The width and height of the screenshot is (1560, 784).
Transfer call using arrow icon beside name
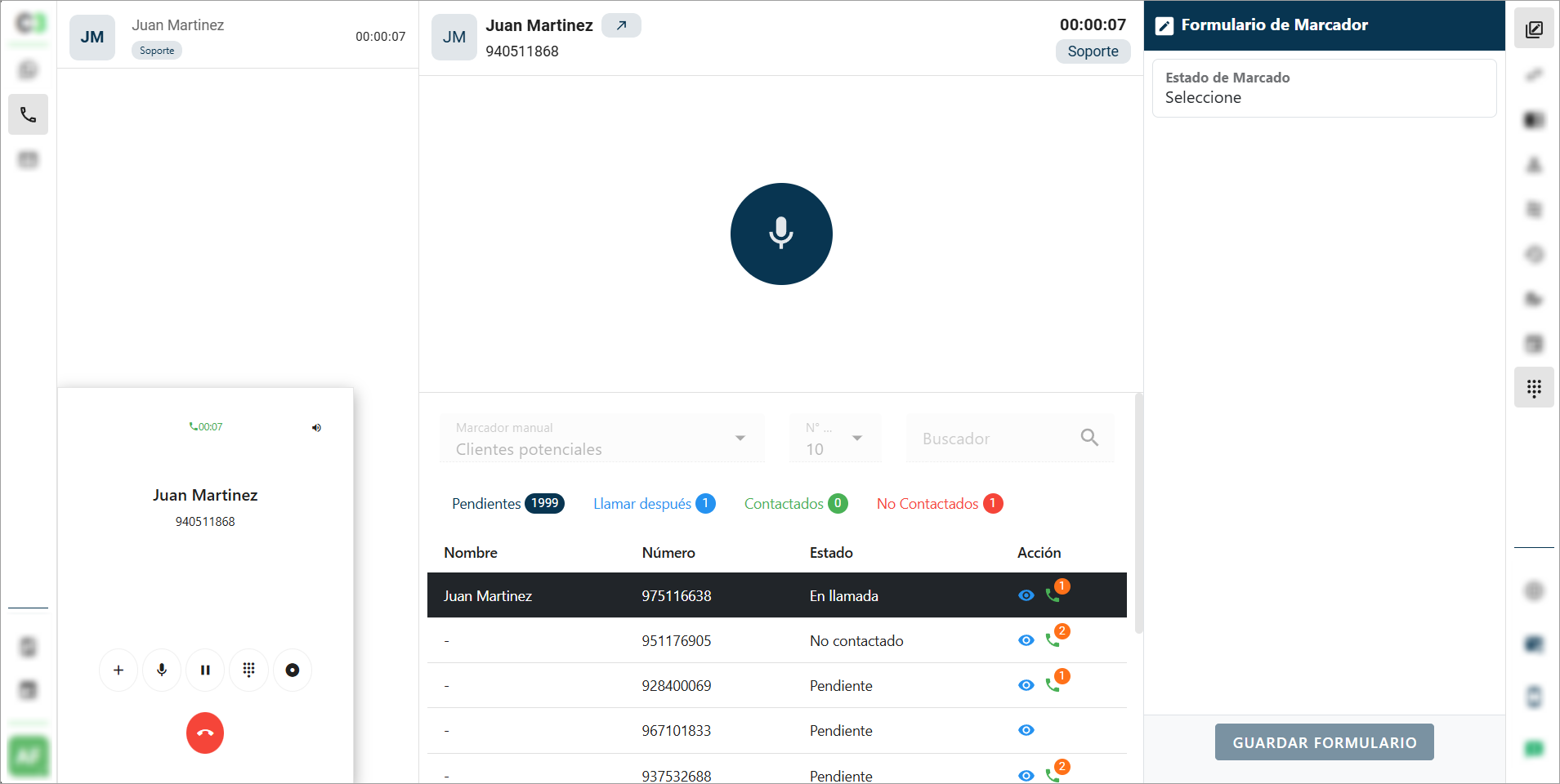pyautogui.click(x=621, y=25)
